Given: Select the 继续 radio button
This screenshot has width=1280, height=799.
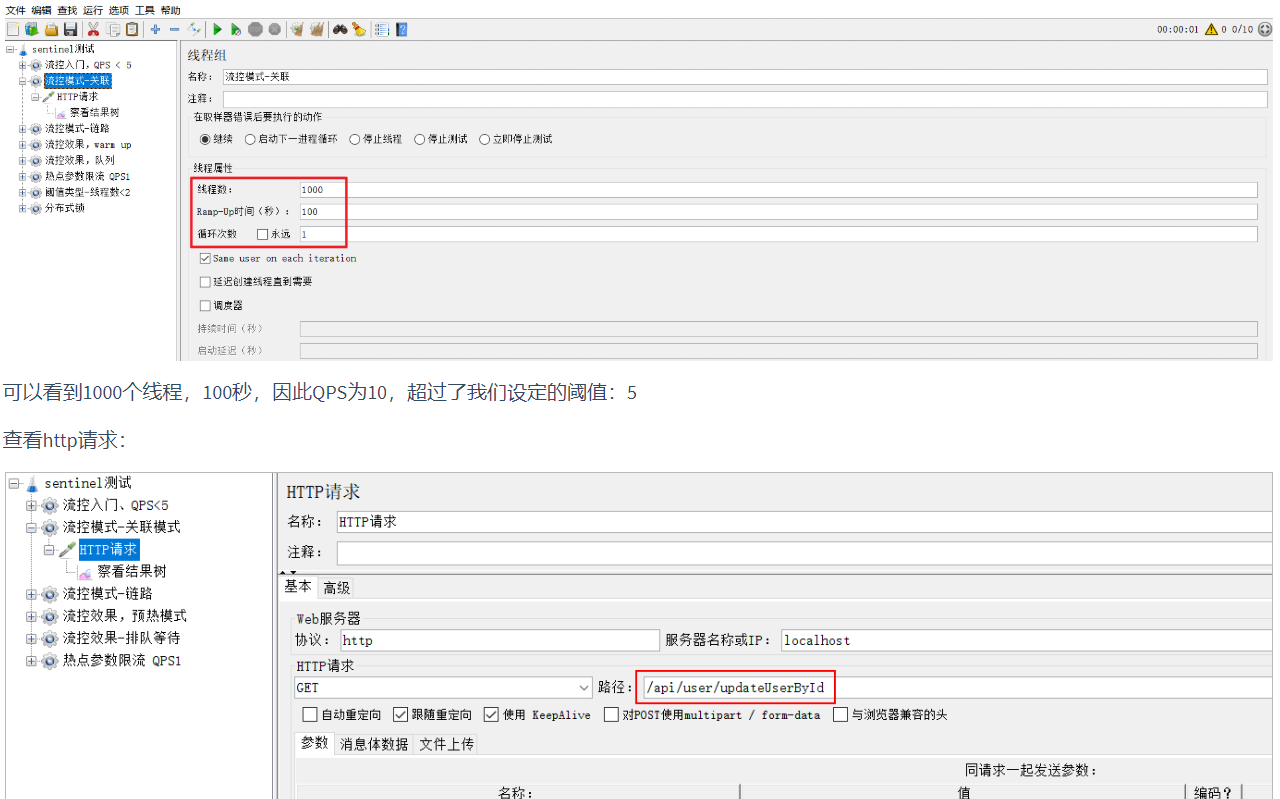Looking at the screenshot, I should coord(206,139).
